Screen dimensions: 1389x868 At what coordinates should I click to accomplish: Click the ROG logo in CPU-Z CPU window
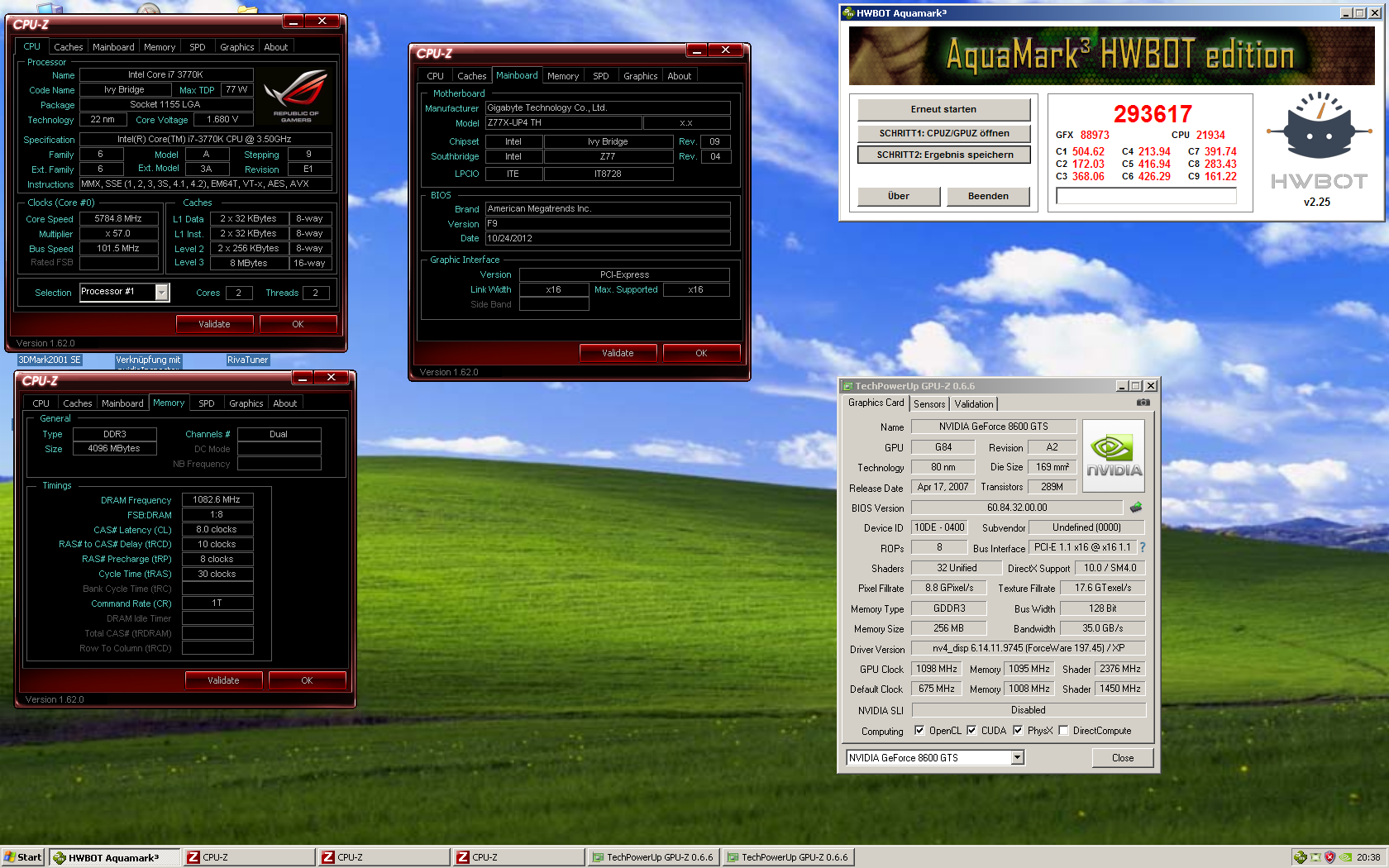pyautogui.click(x=296, y=96)
